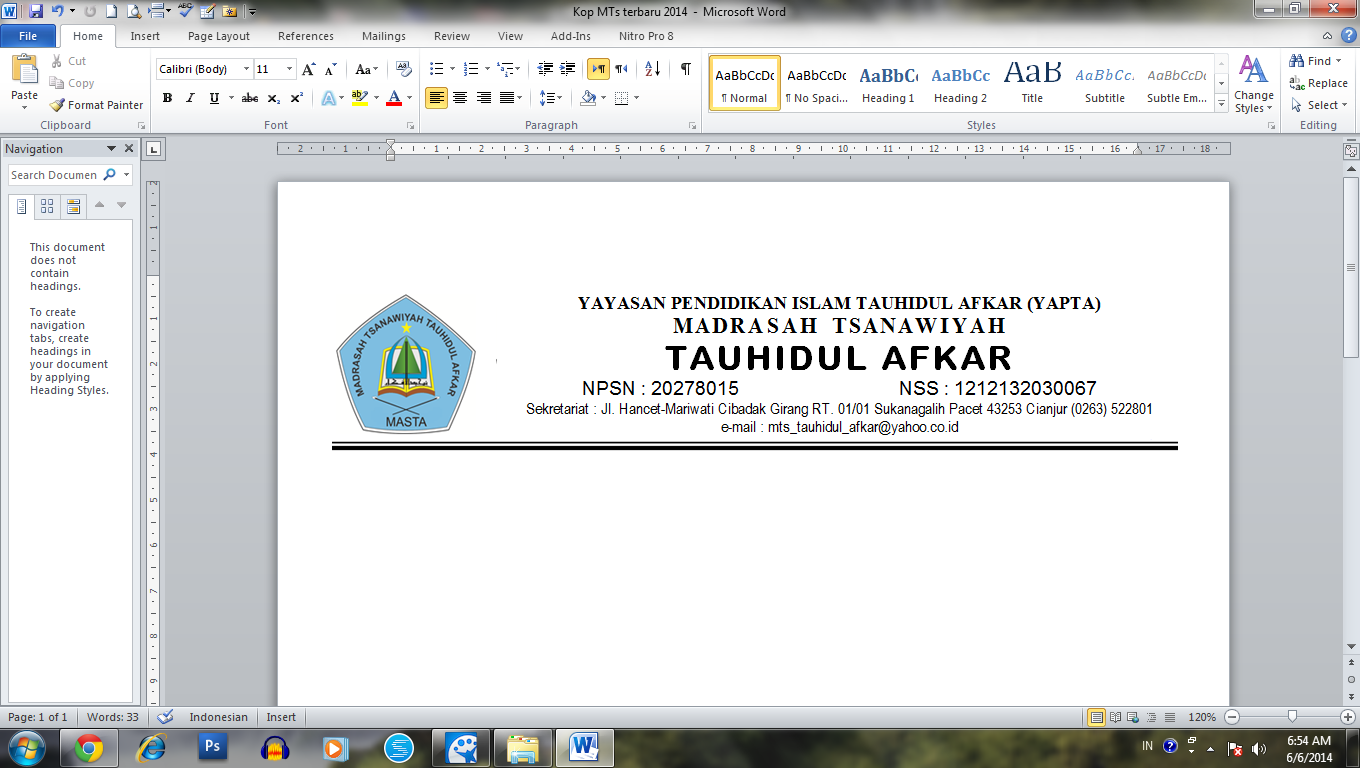Set right-to-left text direction
Screen dimensions: 1360x768
621,69
